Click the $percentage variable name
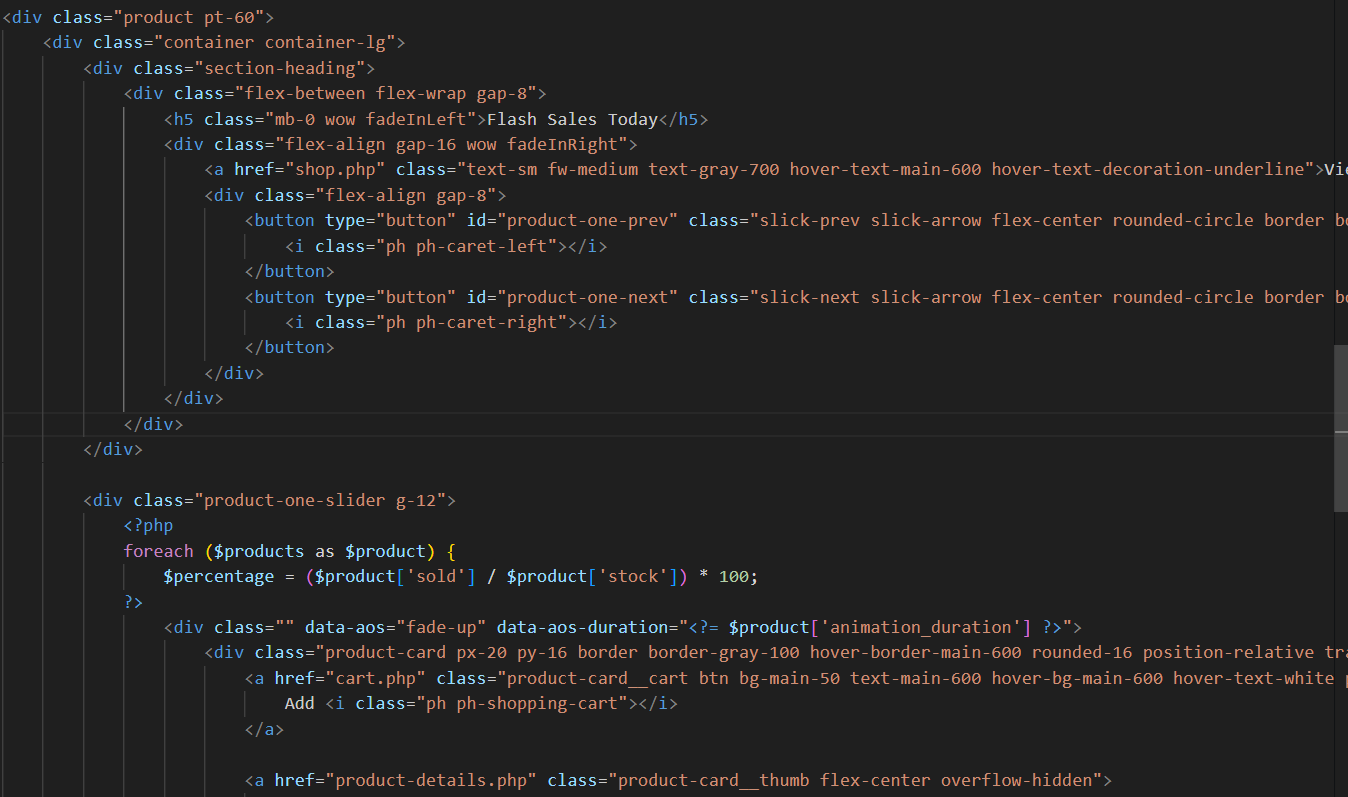The image size is (1348, 797). 218,576
